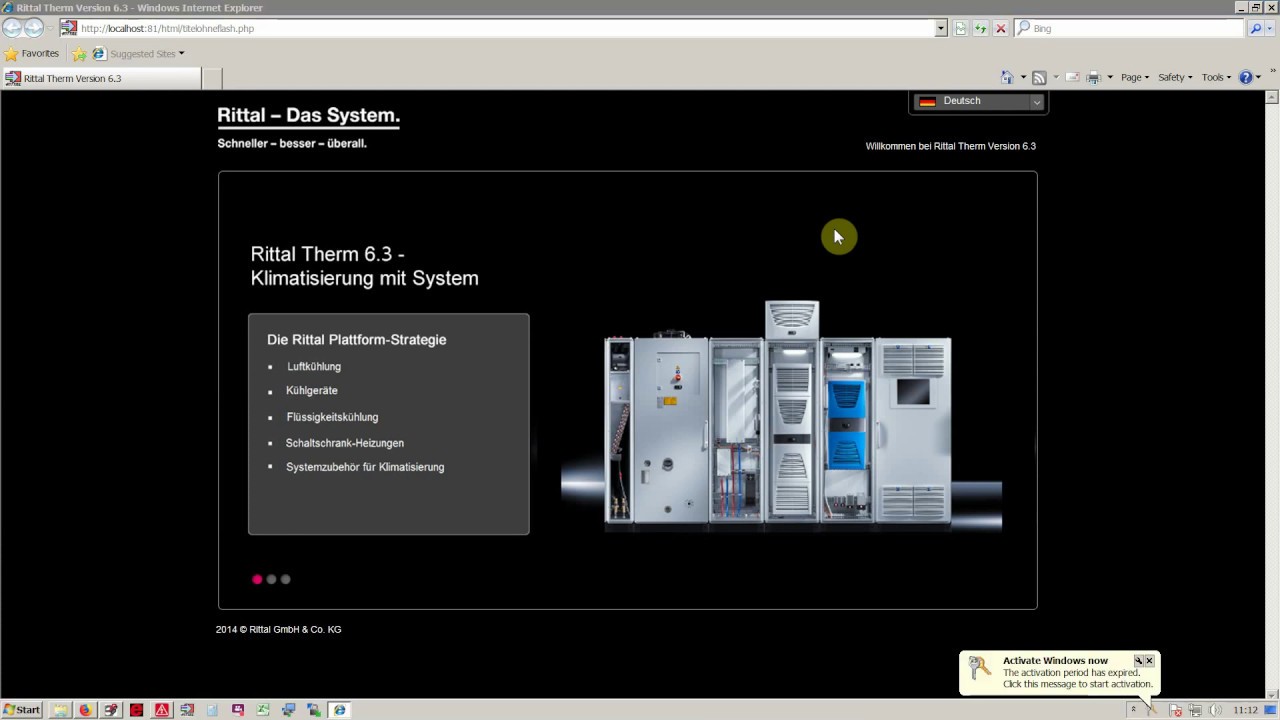Click the browser Back arrow button
Screen dimensions: 1280x720
coord(12,28)
